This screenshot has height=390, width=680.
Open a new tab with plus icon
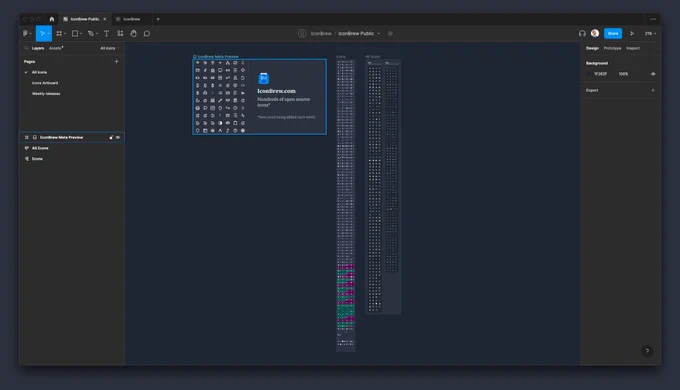pyautogui.click(x=158, y=19)
